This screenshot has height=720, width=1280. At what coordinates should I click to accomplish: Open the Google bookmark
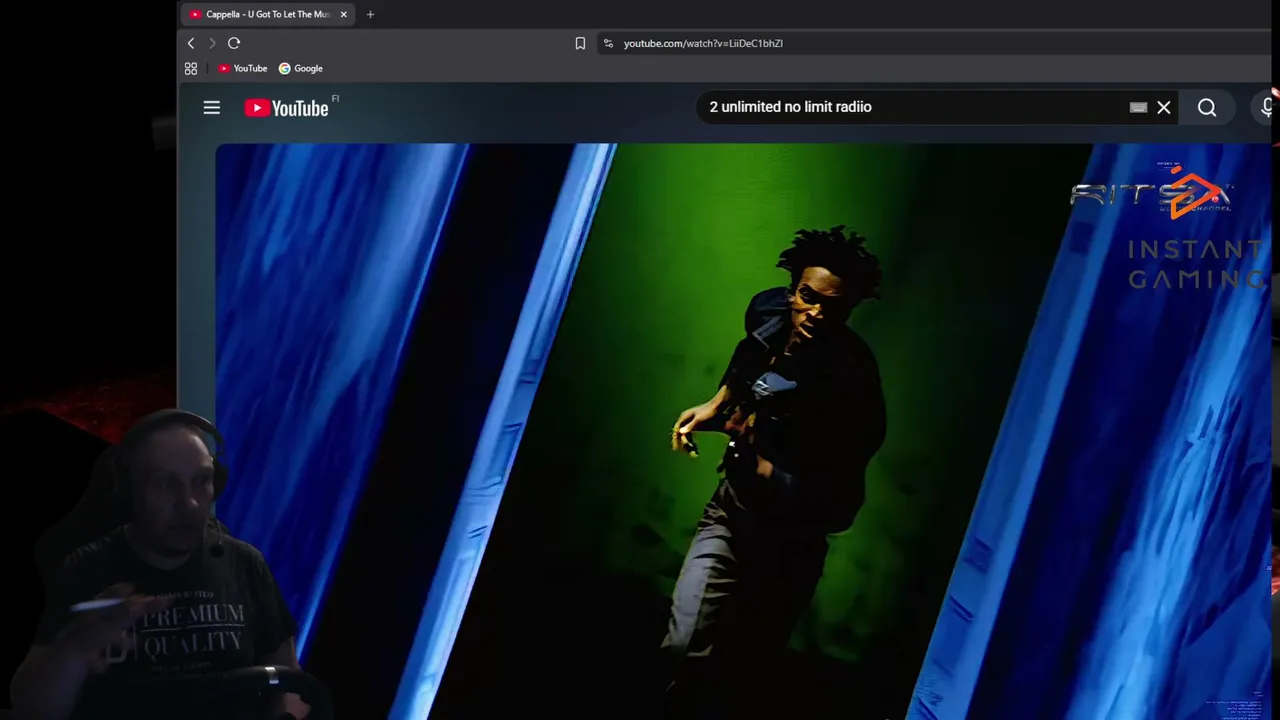(301, 69)
